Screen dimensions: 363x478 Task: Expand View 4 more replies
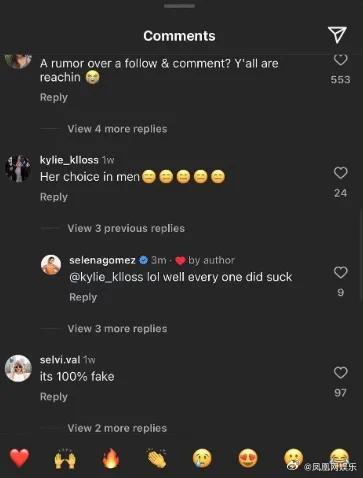pos(117,129)
